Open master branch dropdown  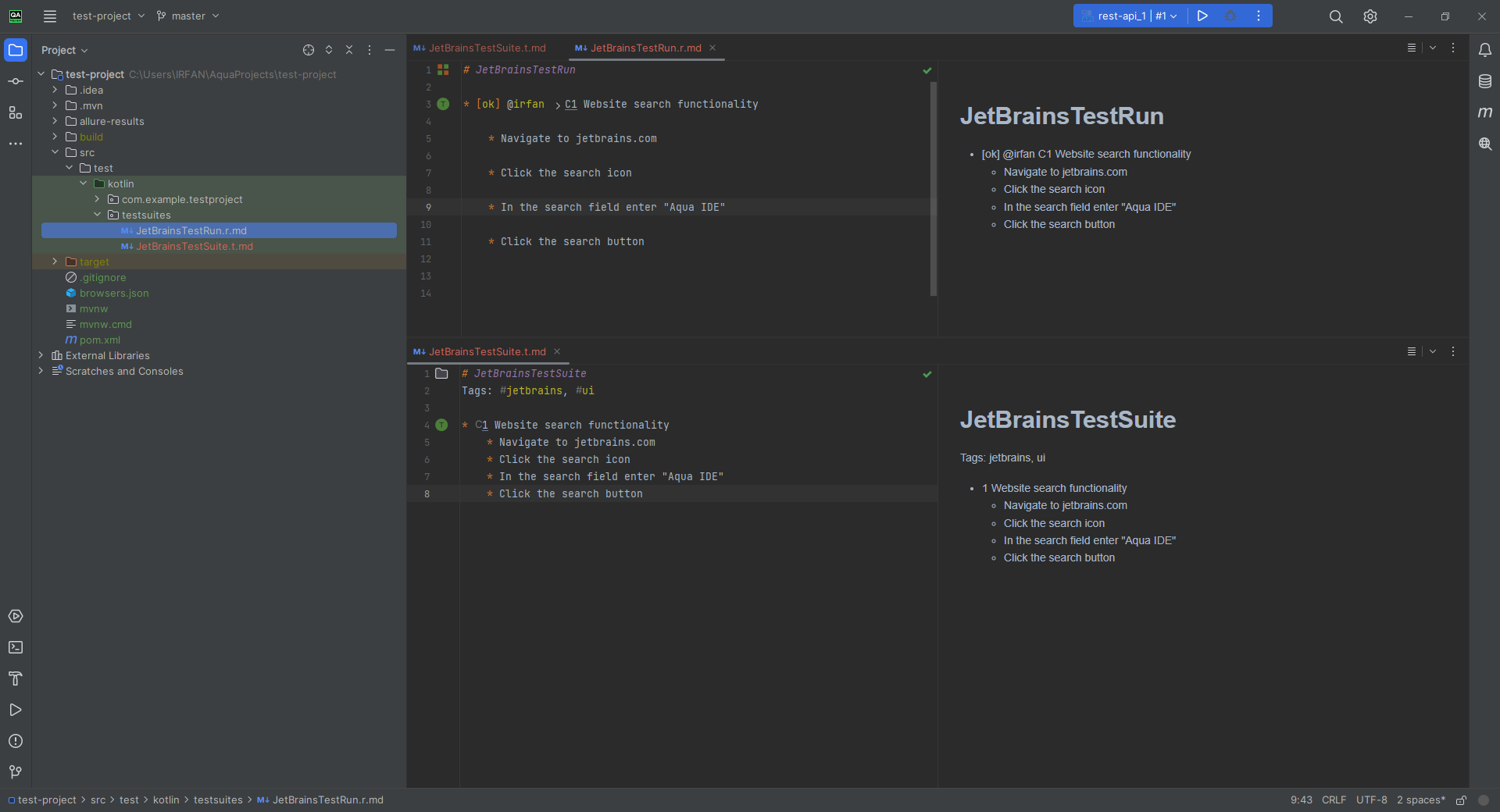tap(187, 16)
